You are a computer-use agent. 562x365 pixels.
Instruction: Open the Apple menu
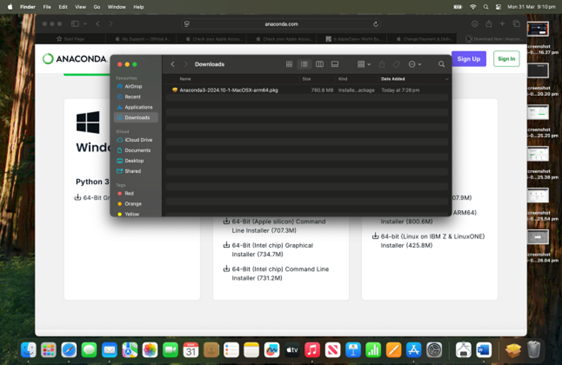click(x=10, y=7)
